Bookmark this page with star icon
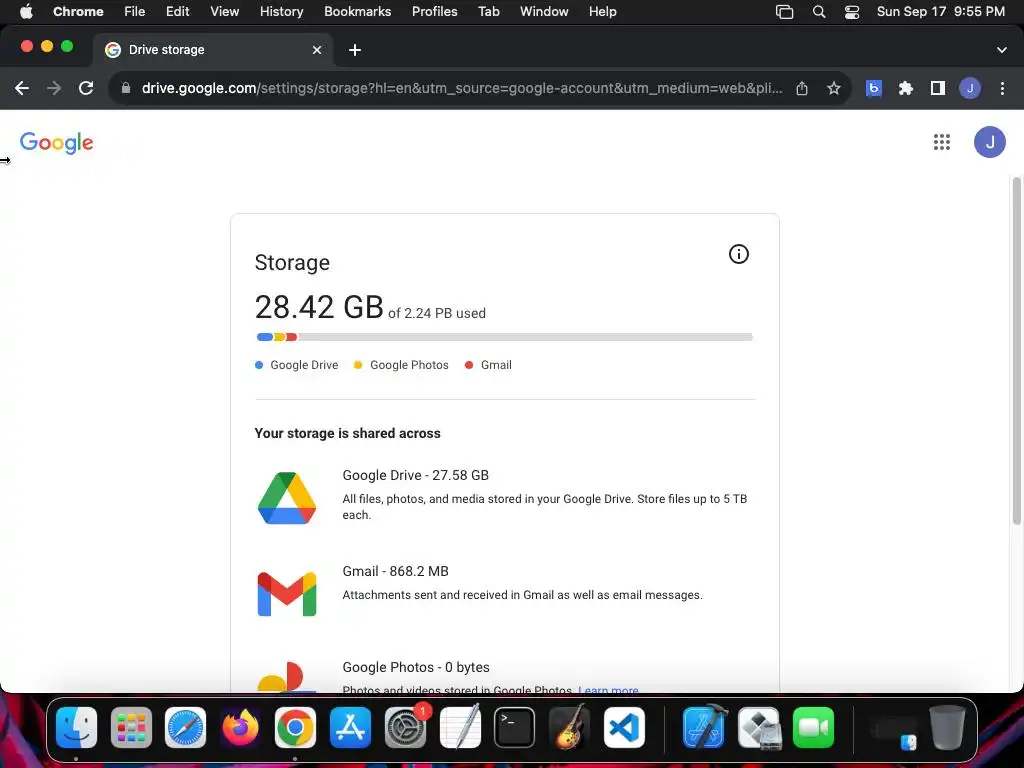This screenshot has width=1024, height=768. tap(833, 88)
